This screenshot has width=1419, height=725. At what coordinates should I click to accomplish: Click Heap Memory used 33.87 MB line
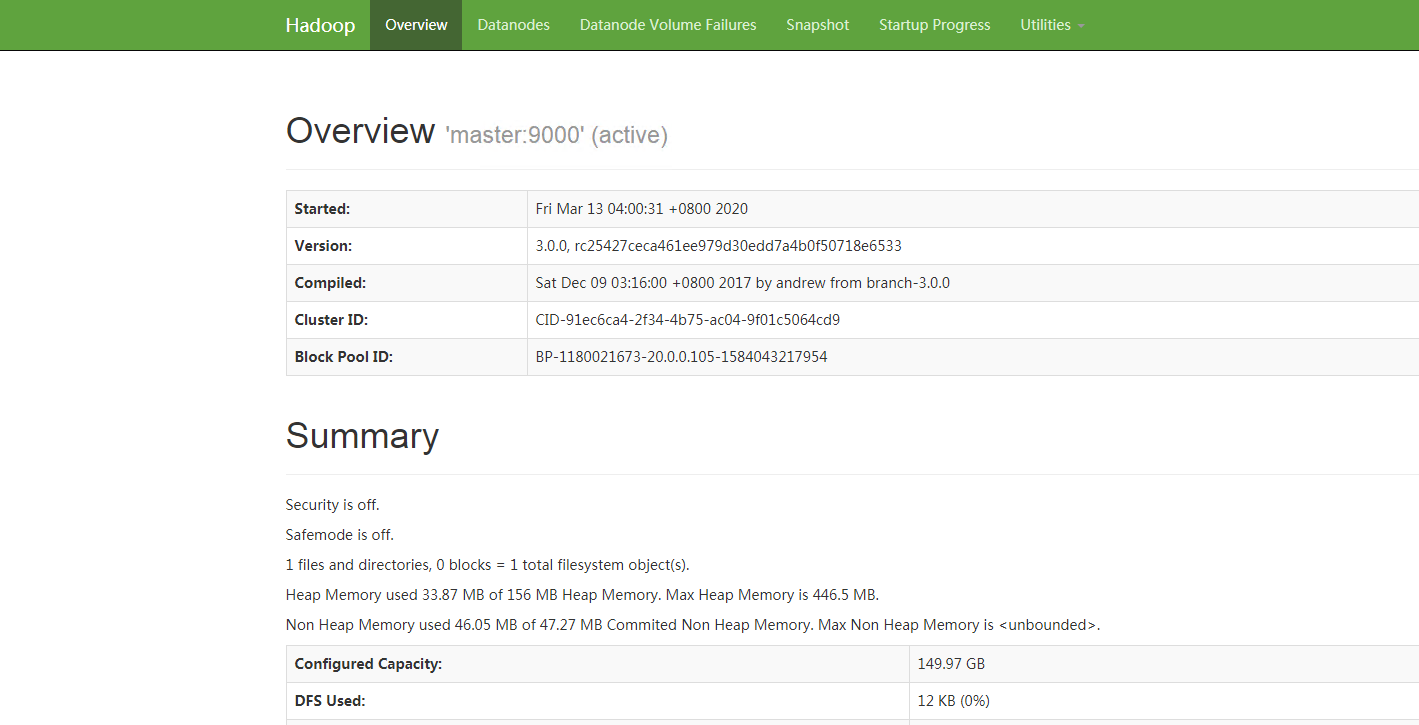point(582,595)
